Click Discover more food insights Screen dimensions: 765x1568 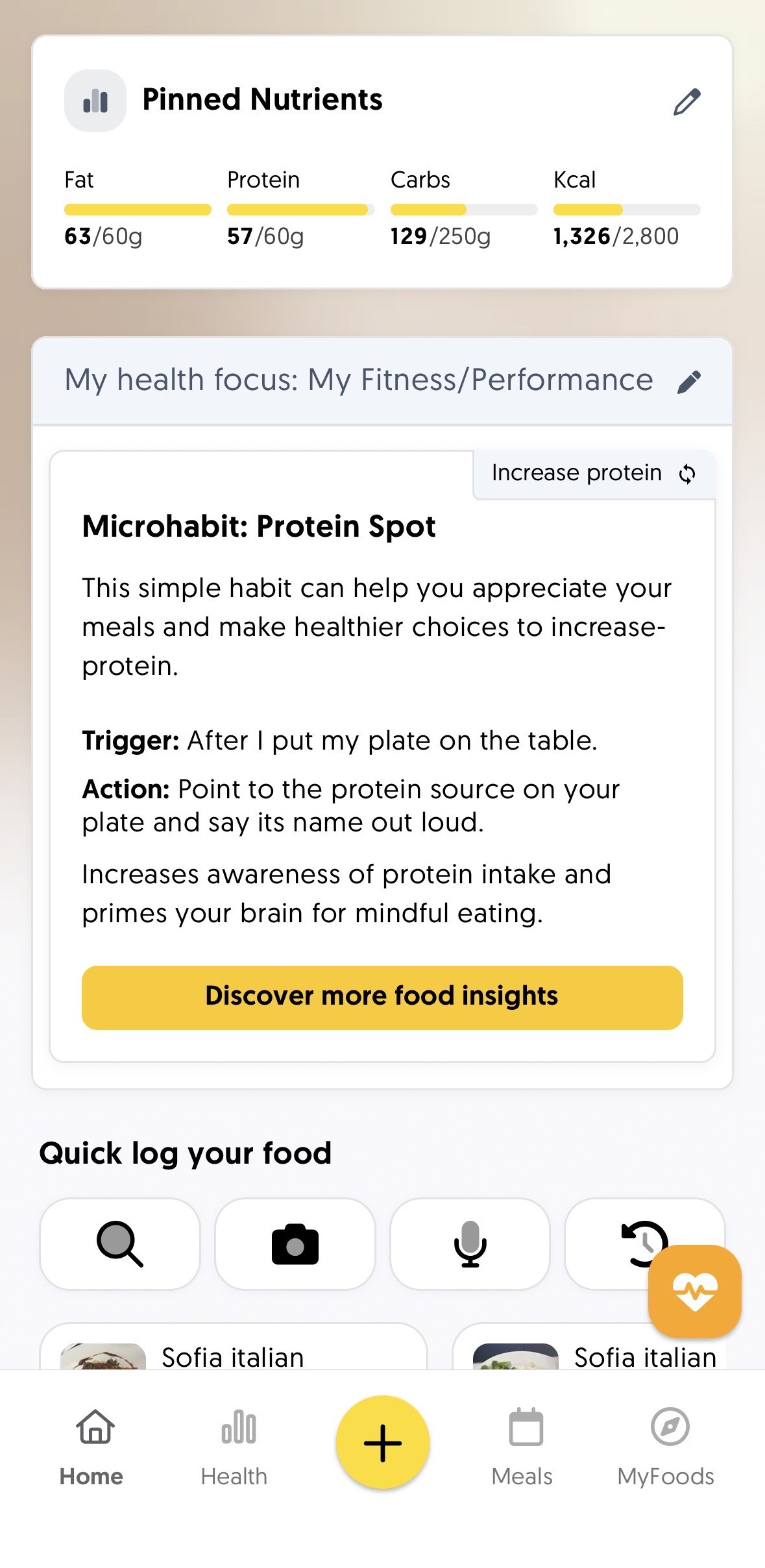pyautogui.click(x=382, y=997)
